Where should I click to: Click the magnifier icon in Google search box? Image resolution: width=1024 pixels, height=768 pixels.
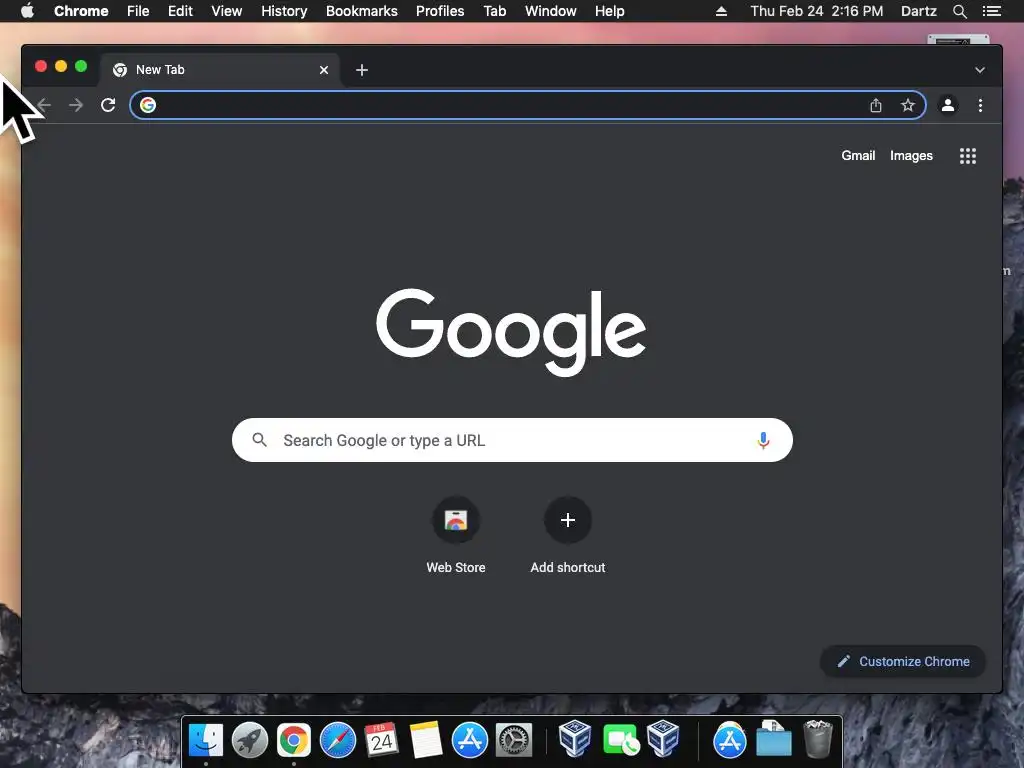[259, 440]
